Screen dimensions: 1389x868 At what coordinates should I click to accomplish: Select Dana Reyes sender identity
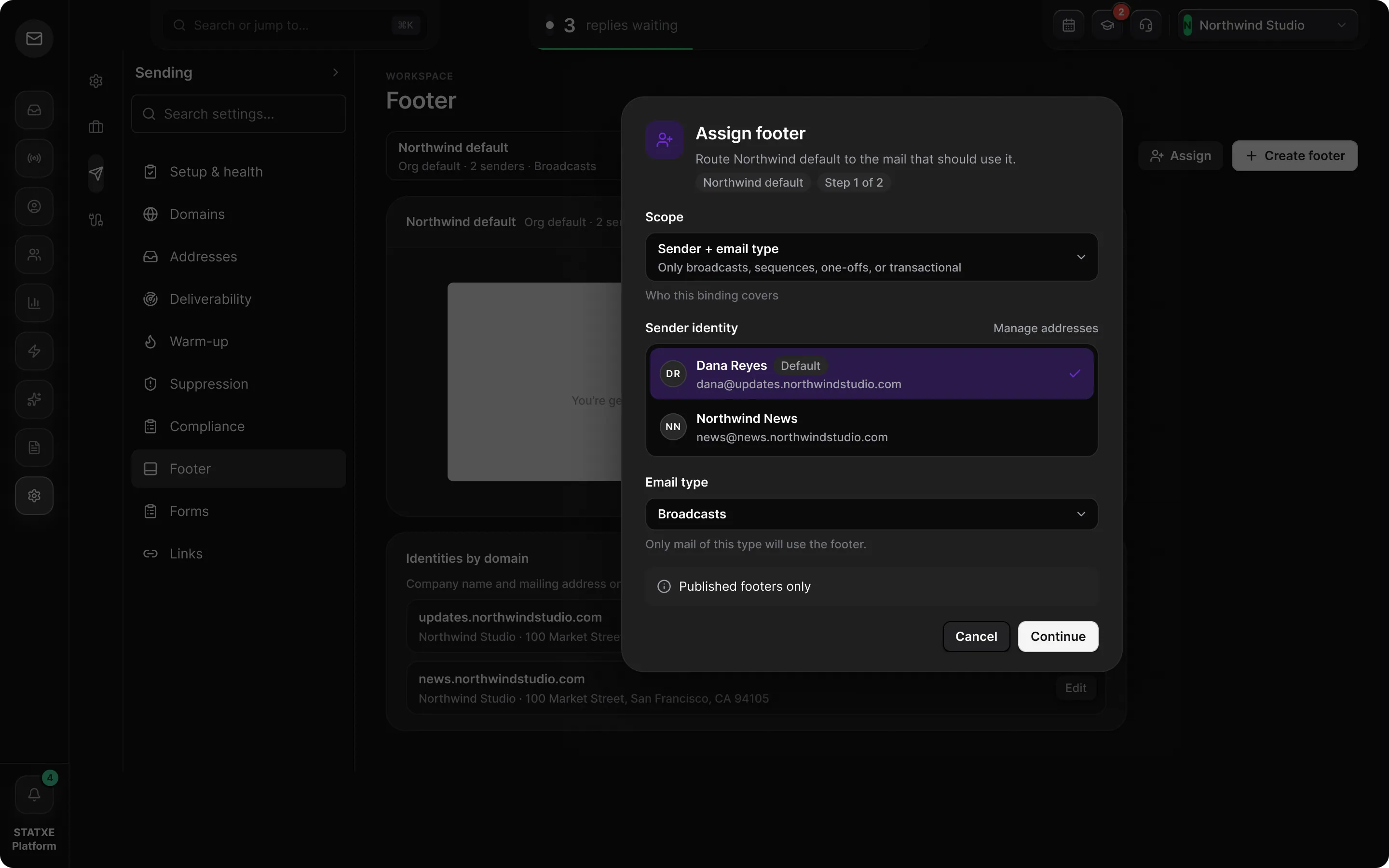[x=872, y=374]
